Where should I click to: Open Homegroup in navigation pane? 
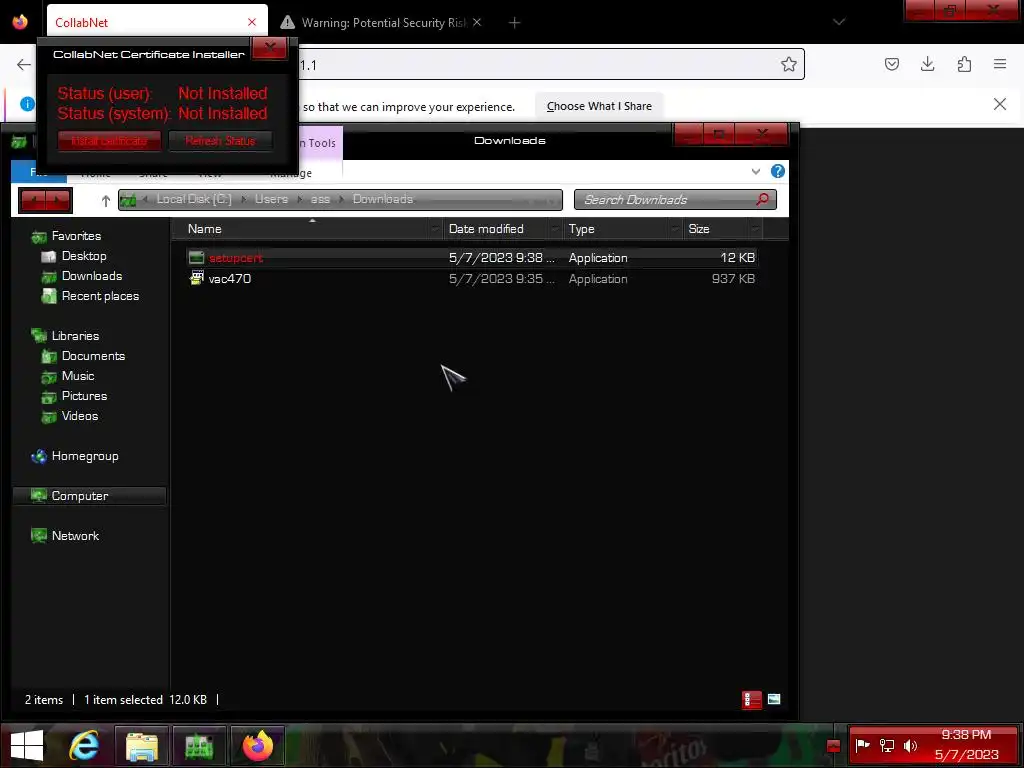[85, 456]
